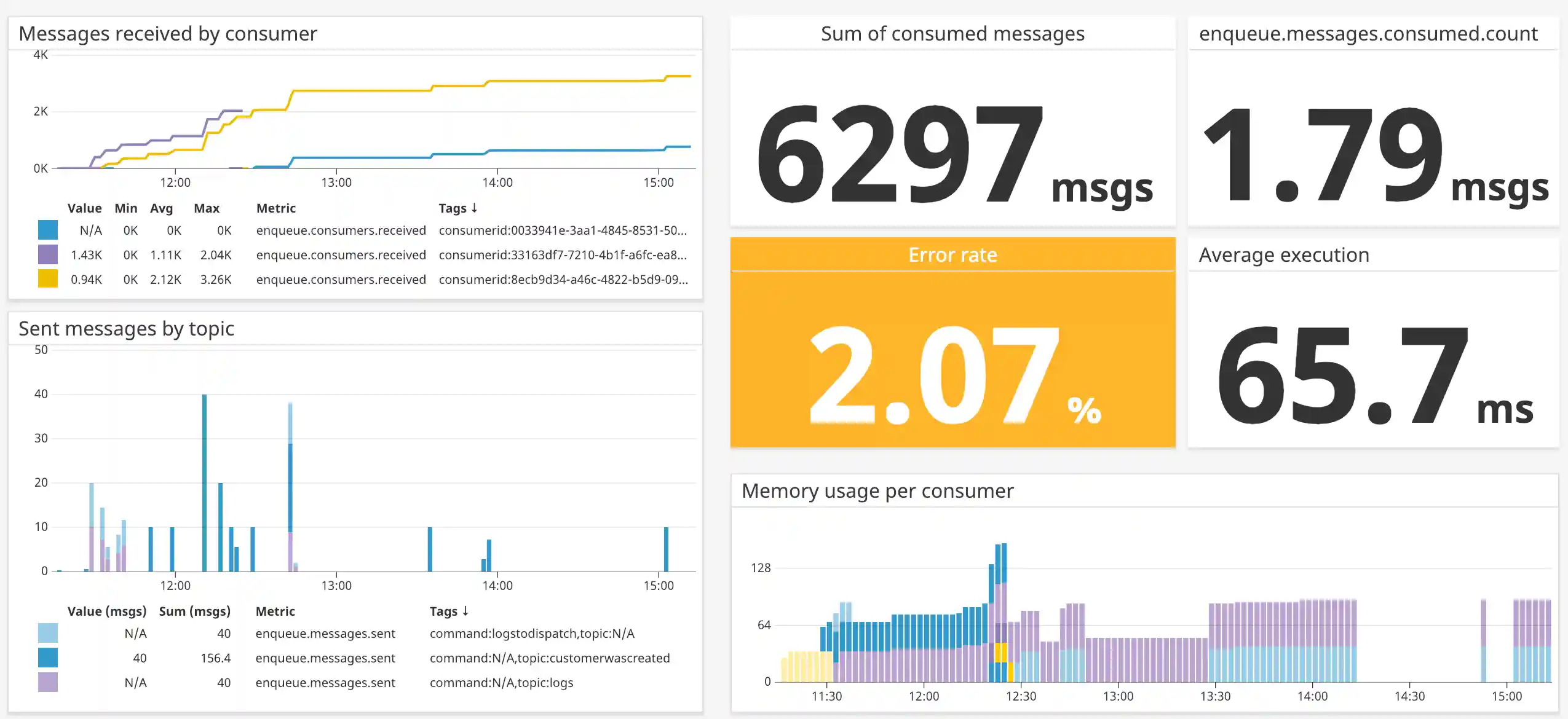Open the Memory usage per consumer panel

click(878, 490)
